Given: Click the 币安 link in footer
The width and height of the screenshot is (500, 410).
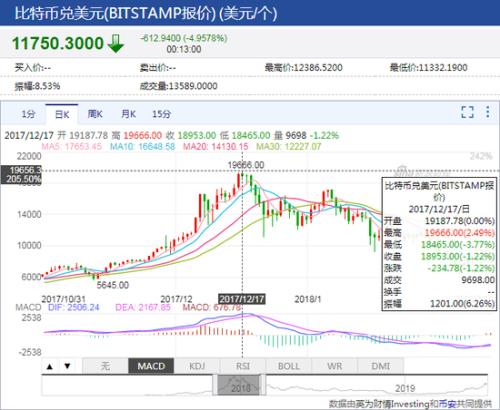Looking at the screenshot, I should (x=447, y=404).
